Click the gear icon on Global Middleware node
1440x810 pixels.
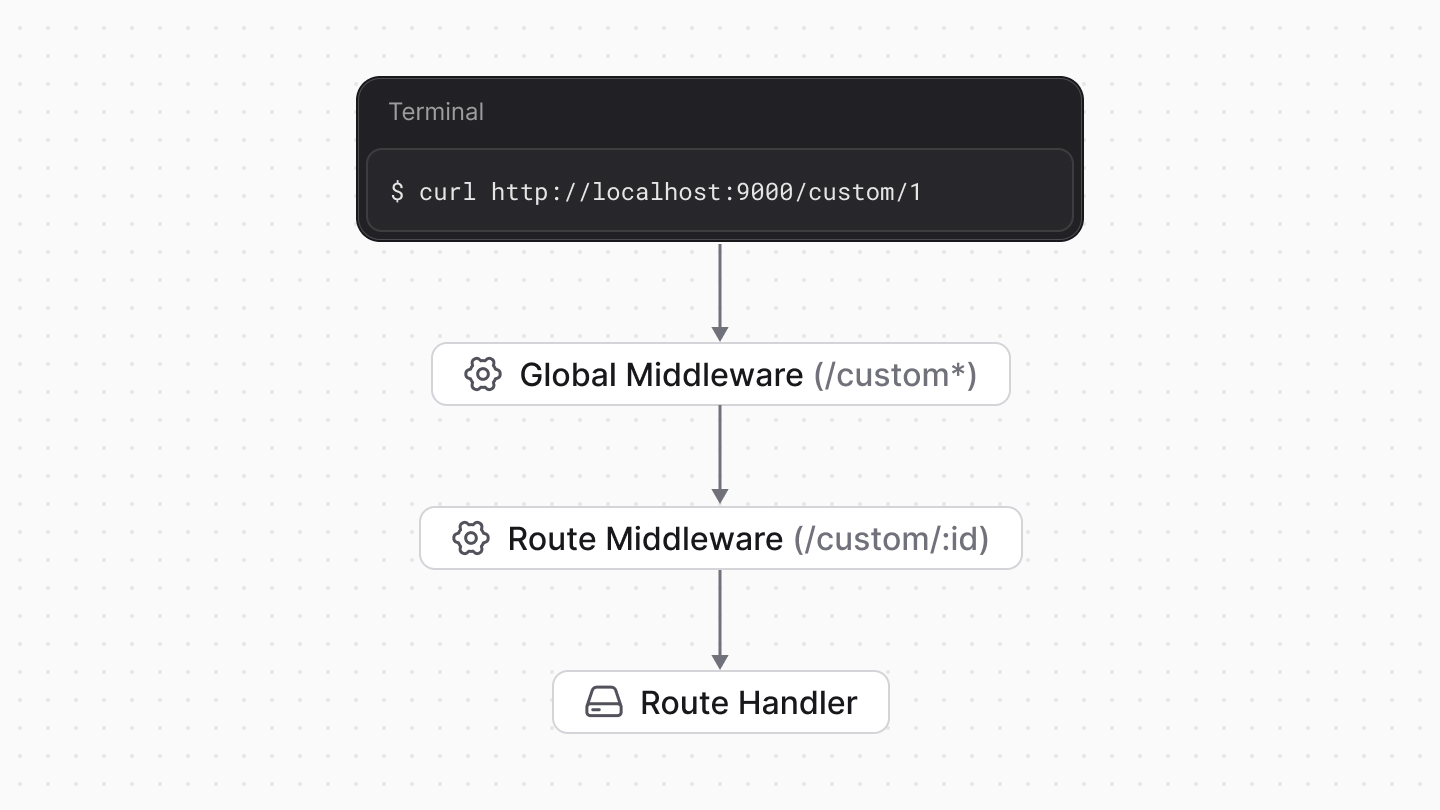[482, 374]
